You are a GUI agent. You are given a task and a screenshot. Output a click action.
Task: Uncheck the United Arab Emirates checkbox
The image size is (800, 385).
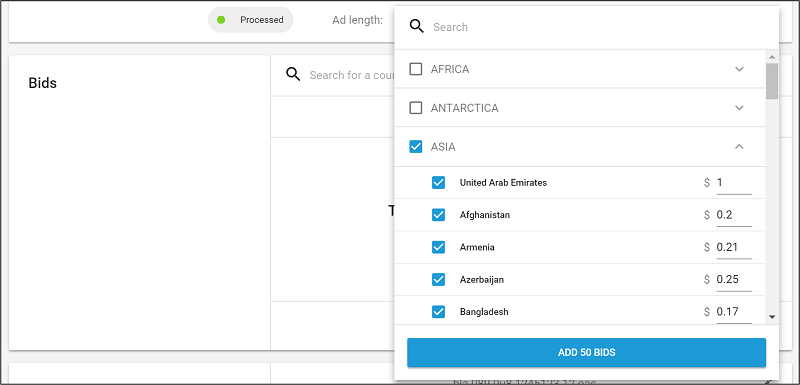click(x=438, y=183)
